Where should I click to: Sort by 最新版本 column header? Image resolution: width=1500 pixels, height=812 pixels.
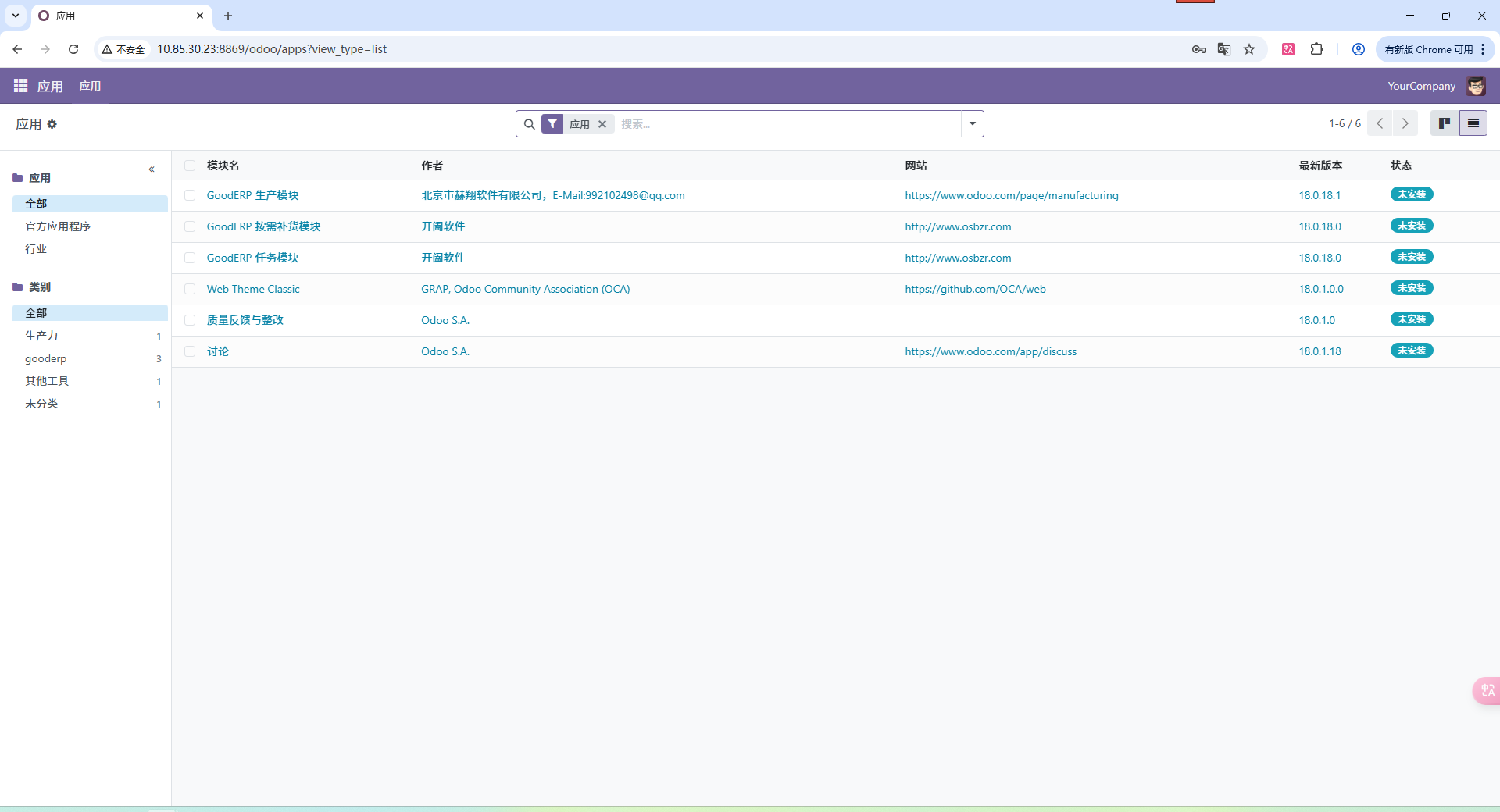(1320, 166)
